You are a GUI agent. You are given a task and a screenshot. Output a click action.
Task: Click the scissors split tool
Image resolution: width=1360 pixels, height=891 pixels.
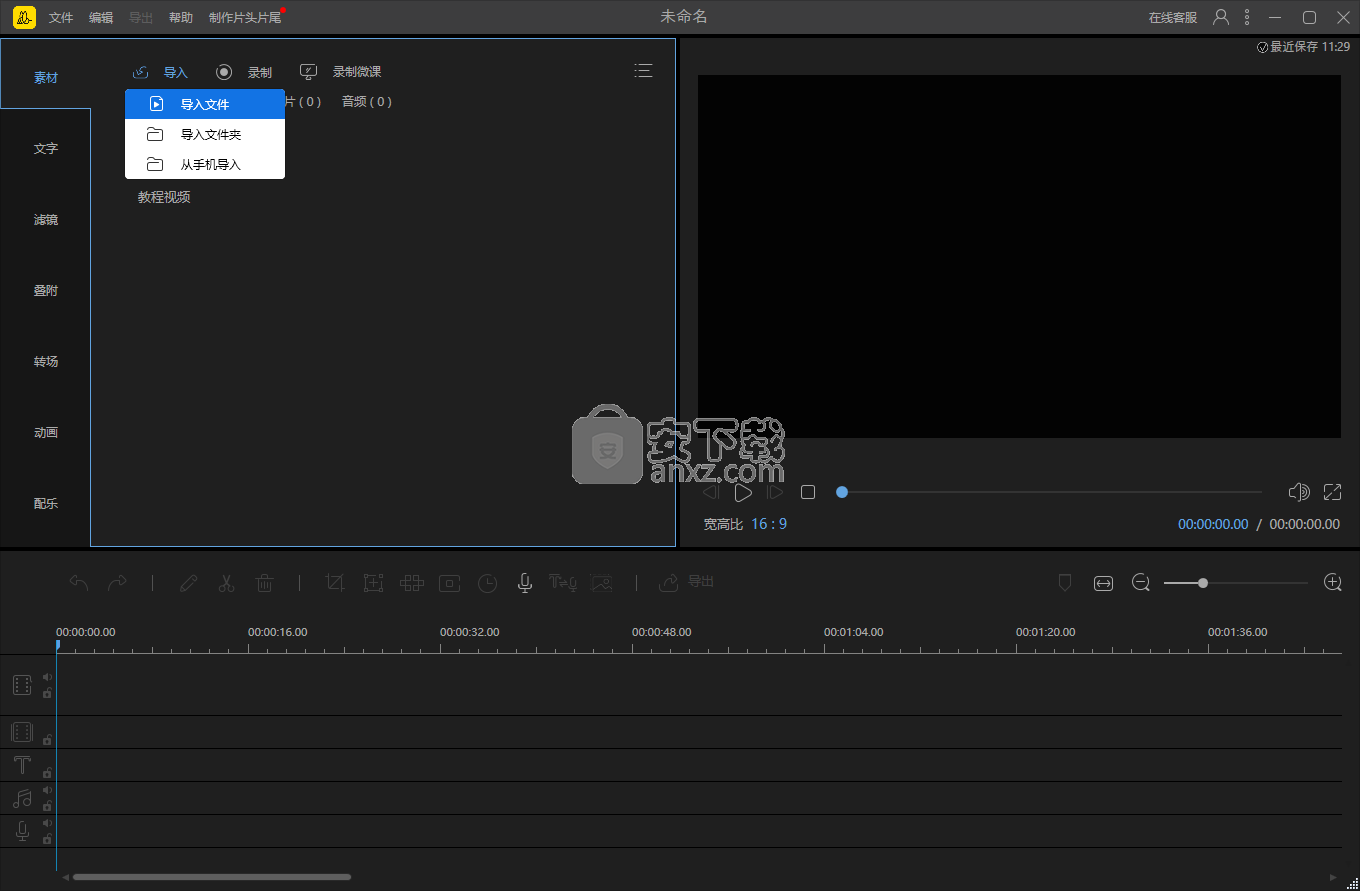point(226,583)
